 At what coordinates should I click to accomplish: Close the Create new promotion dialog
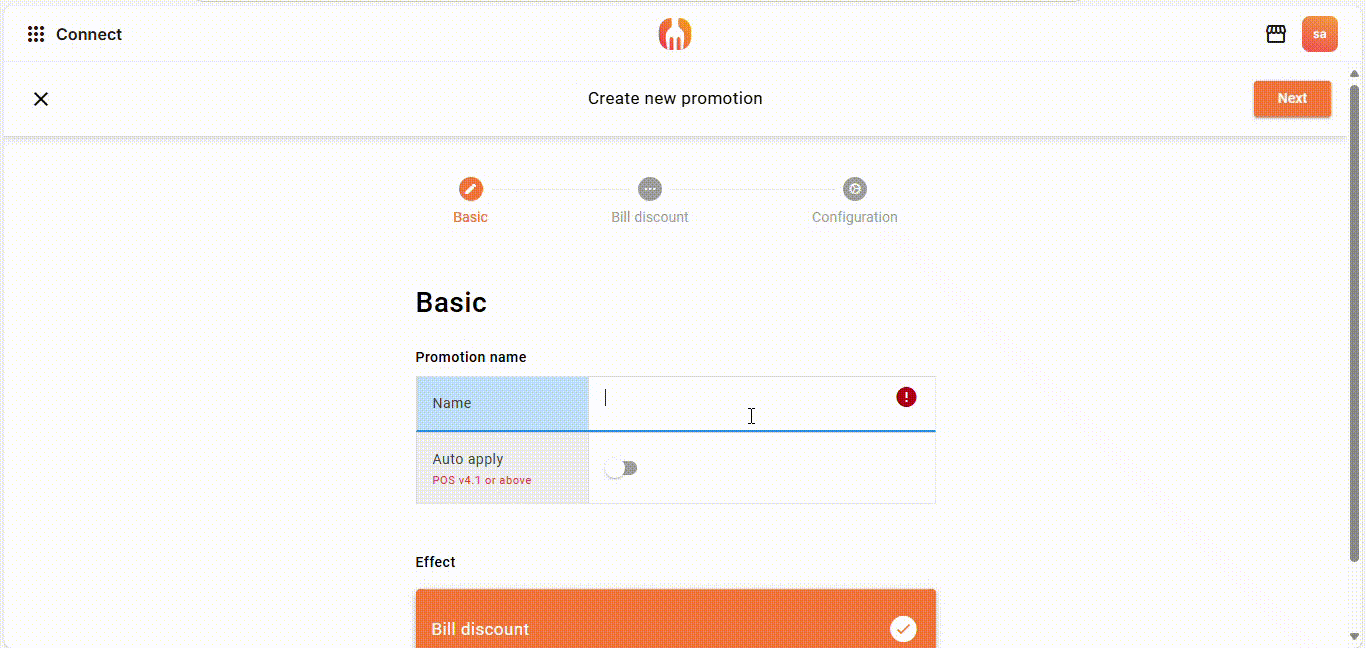click(41, 99)
